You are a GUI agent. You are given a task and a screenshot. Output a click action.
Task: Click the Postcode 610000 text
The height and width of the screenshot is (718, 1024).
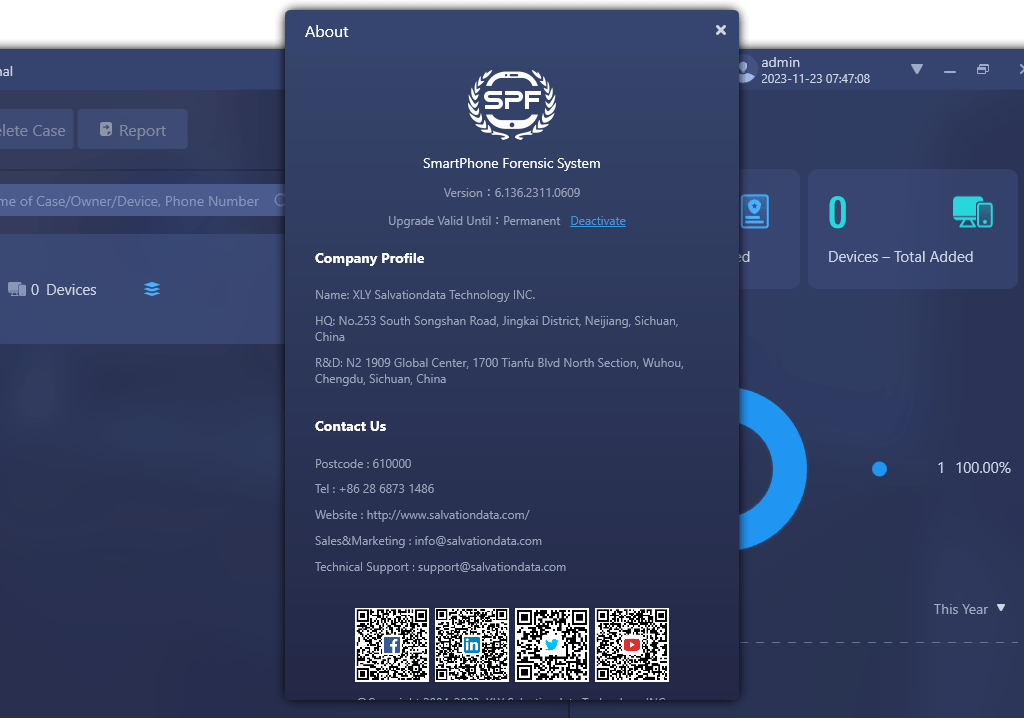pos(363,464)
